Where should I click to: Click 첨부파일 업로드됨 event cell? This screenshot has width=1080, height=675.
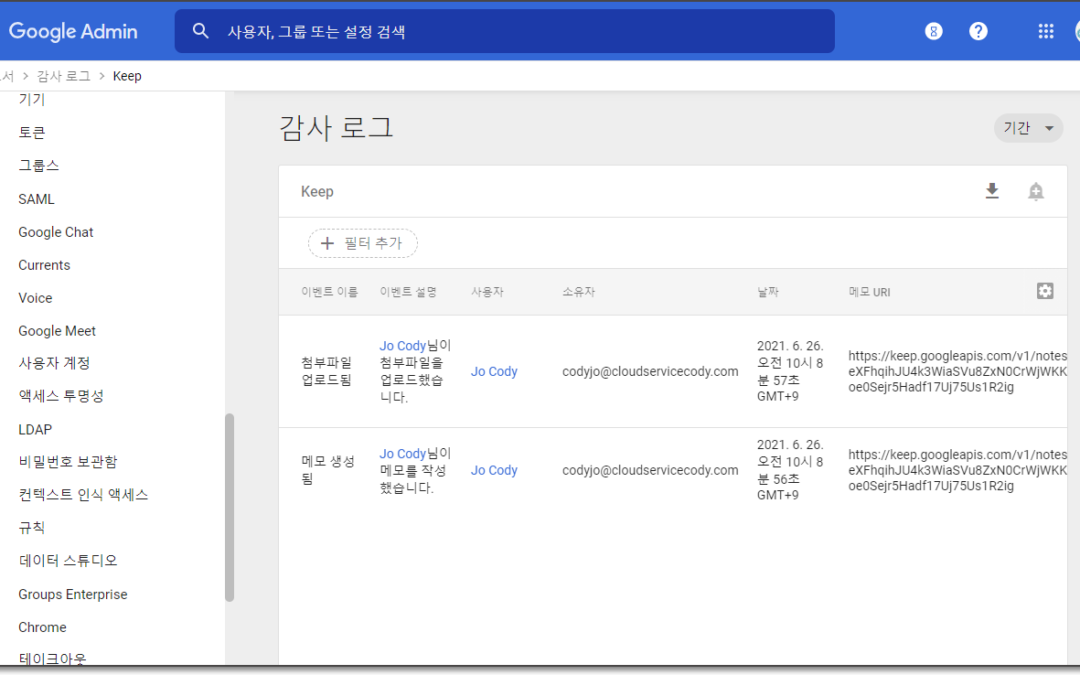tap(326, 371)
